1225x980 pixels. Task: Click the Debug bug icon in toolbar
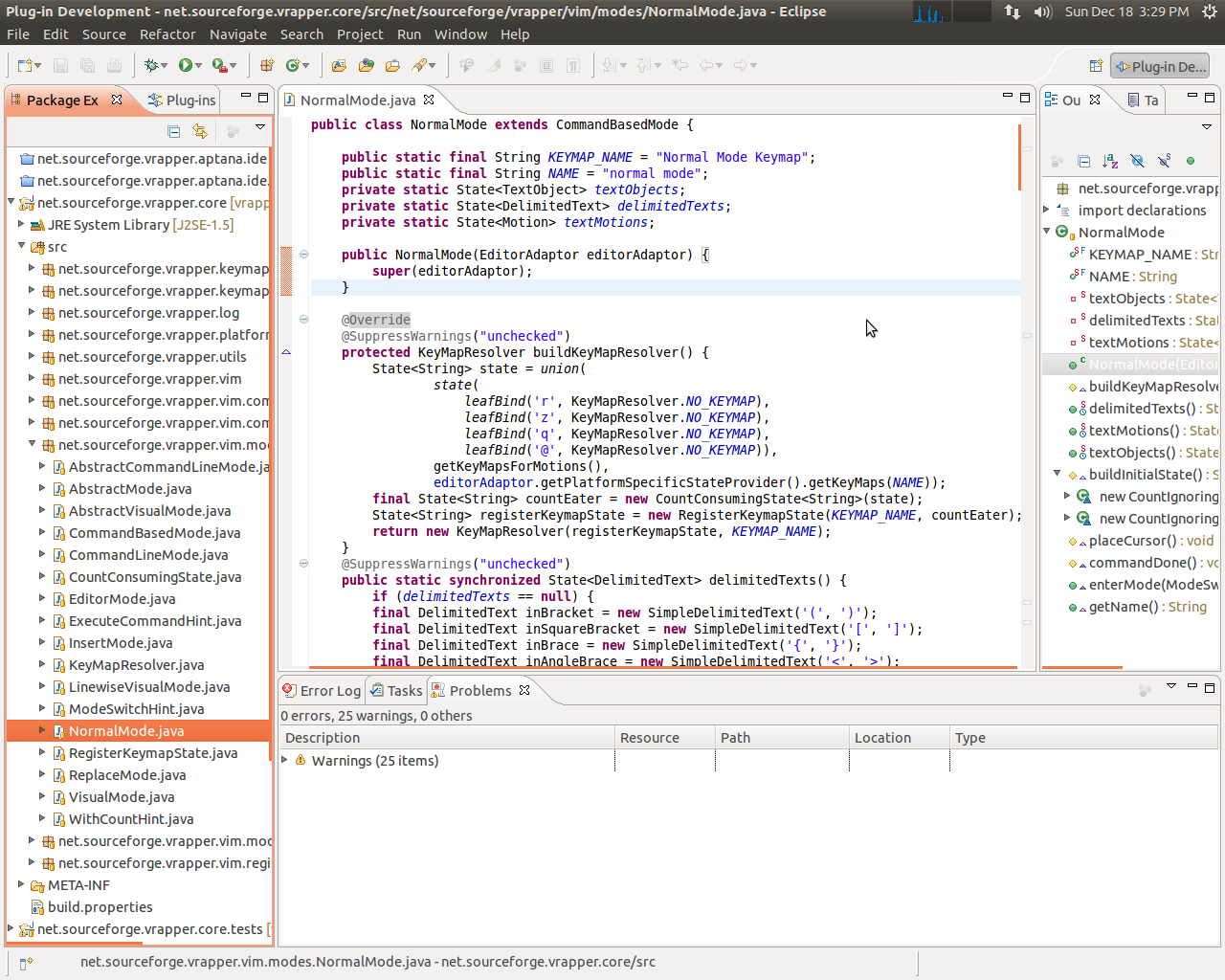click(151, 65)
